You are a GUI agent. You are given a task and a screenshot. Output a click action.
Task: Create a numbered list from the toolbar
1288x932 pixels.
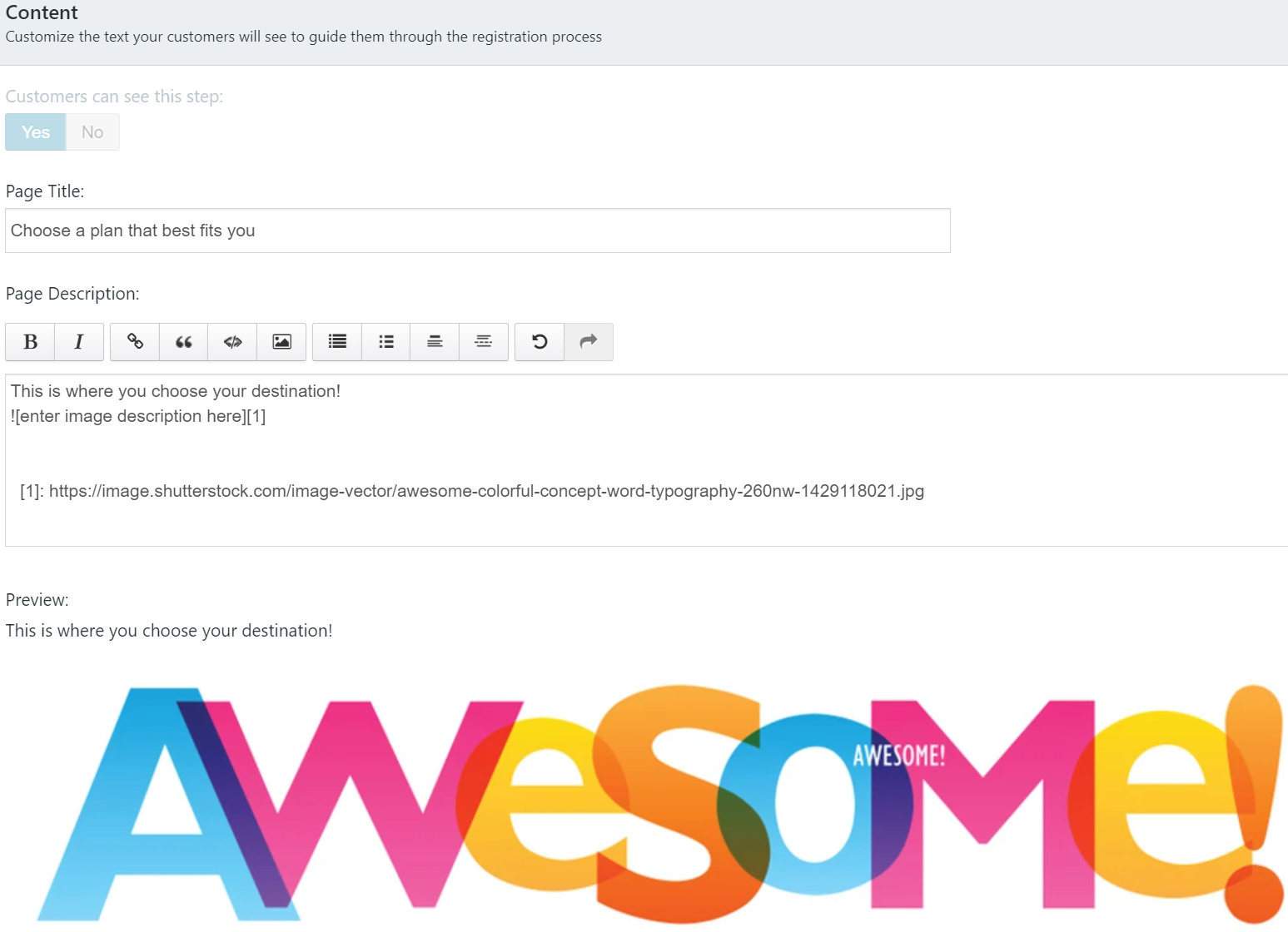[337, 342]
